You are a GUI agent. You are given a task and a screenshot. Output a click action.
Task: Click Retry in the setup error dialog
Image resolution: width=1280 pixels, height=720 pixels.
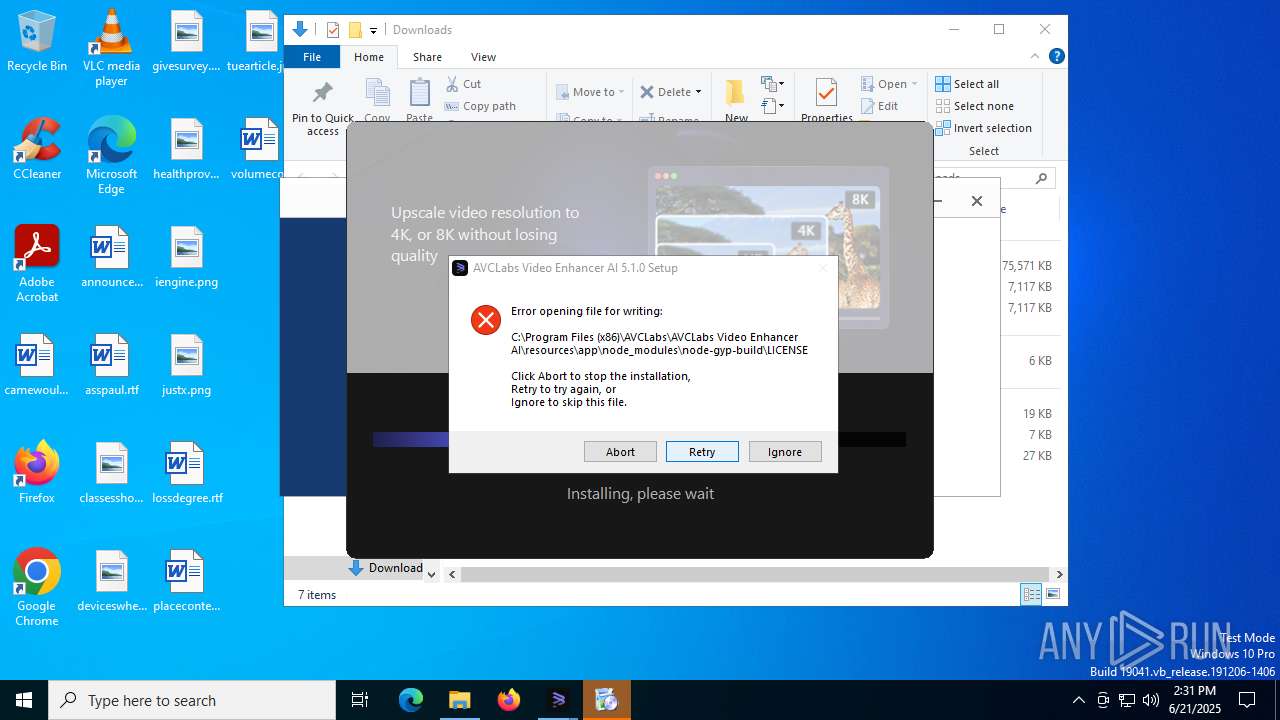[702, 452]
